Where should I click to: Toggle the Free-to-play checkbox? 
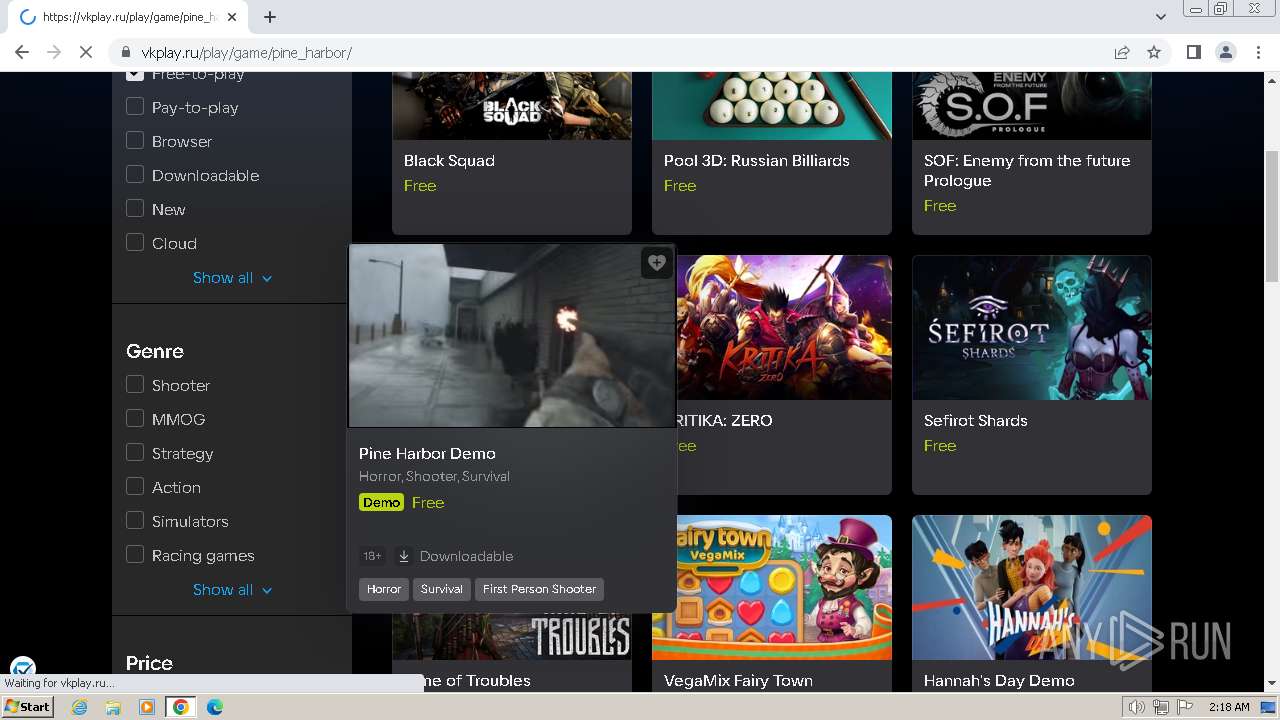pos(135,76)
